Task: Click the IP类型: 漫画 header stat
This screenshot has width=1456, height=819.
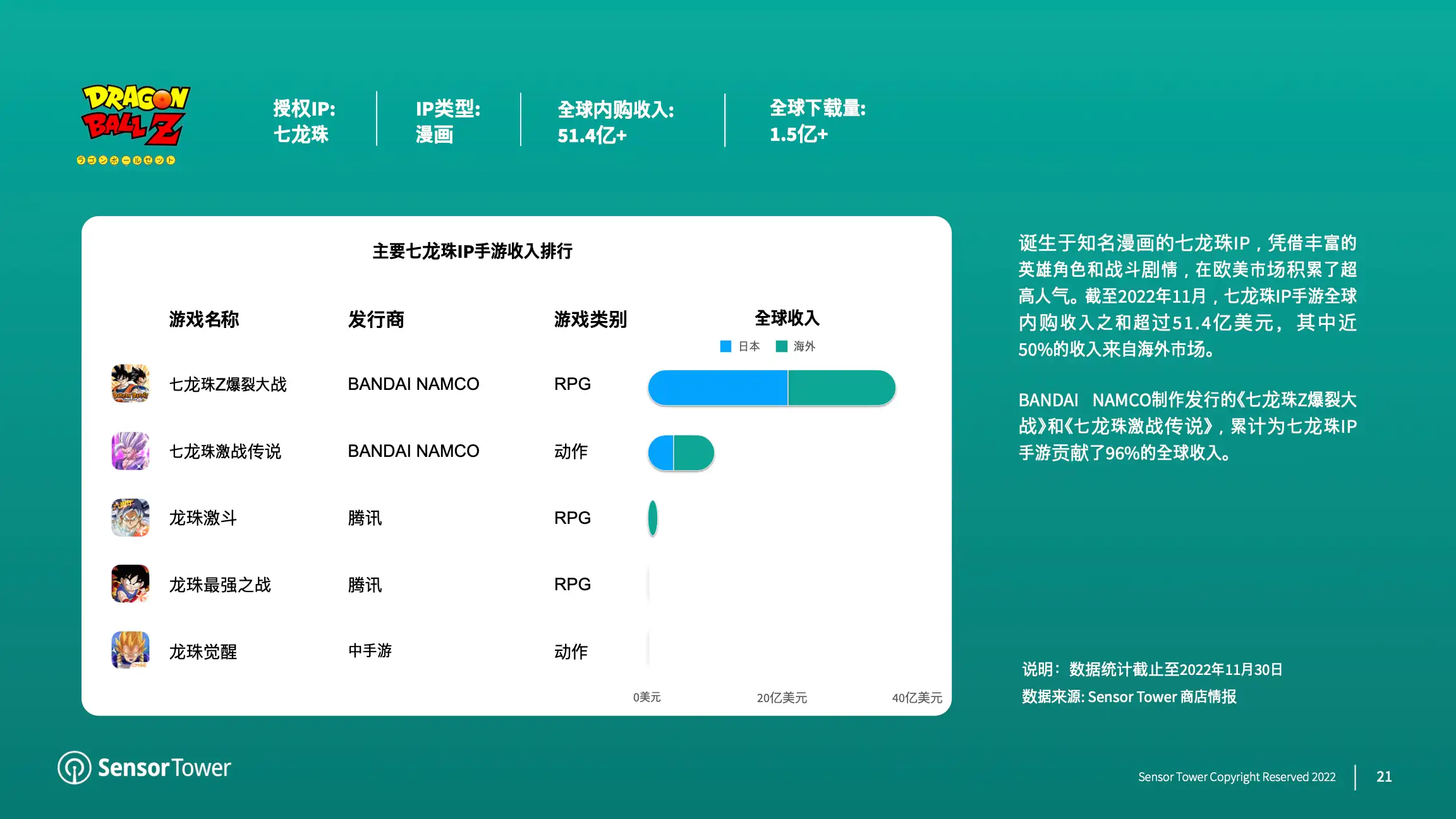Action: coord(448,121)
